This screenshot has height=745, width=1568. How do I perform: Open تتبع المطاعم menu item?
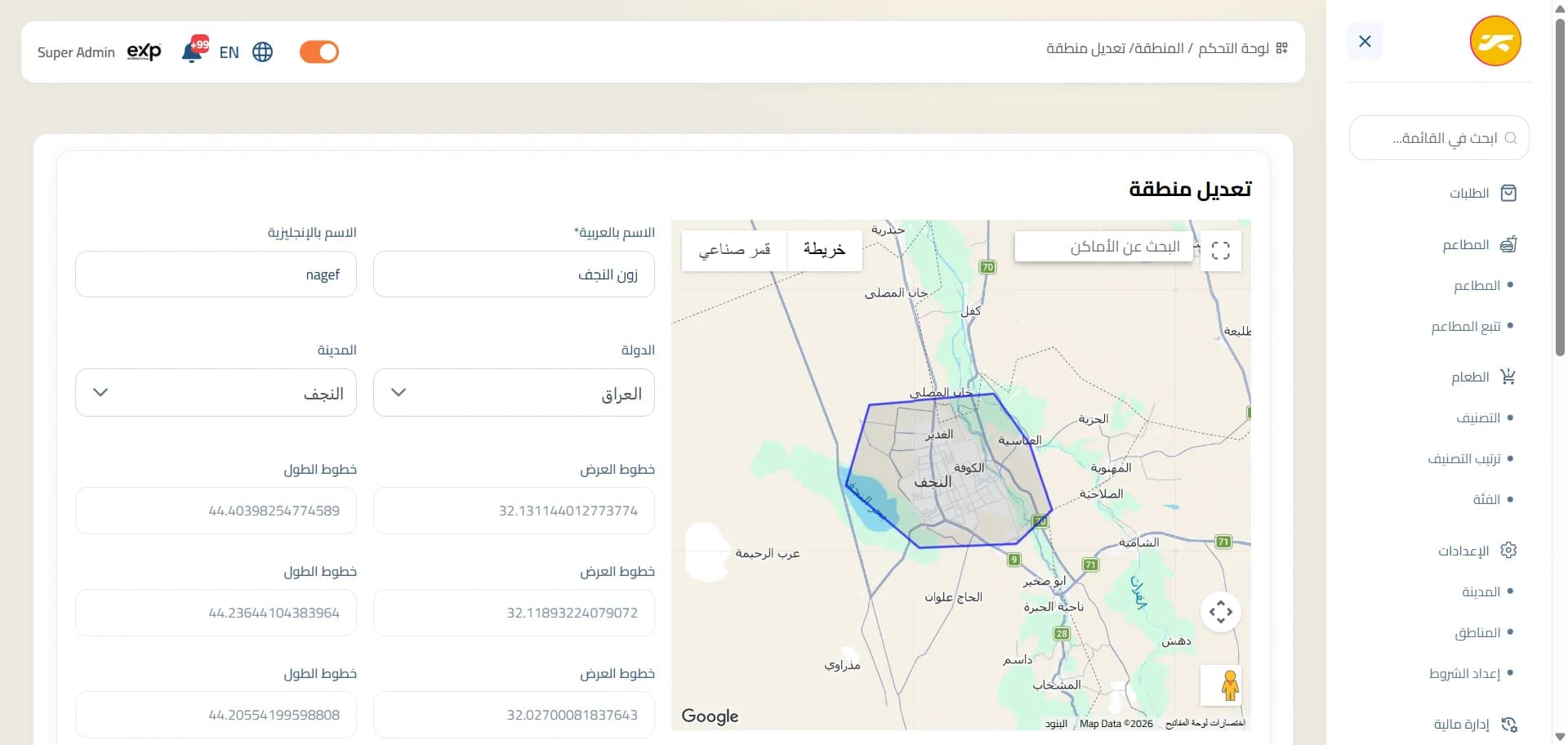(x=1466, y=326)
